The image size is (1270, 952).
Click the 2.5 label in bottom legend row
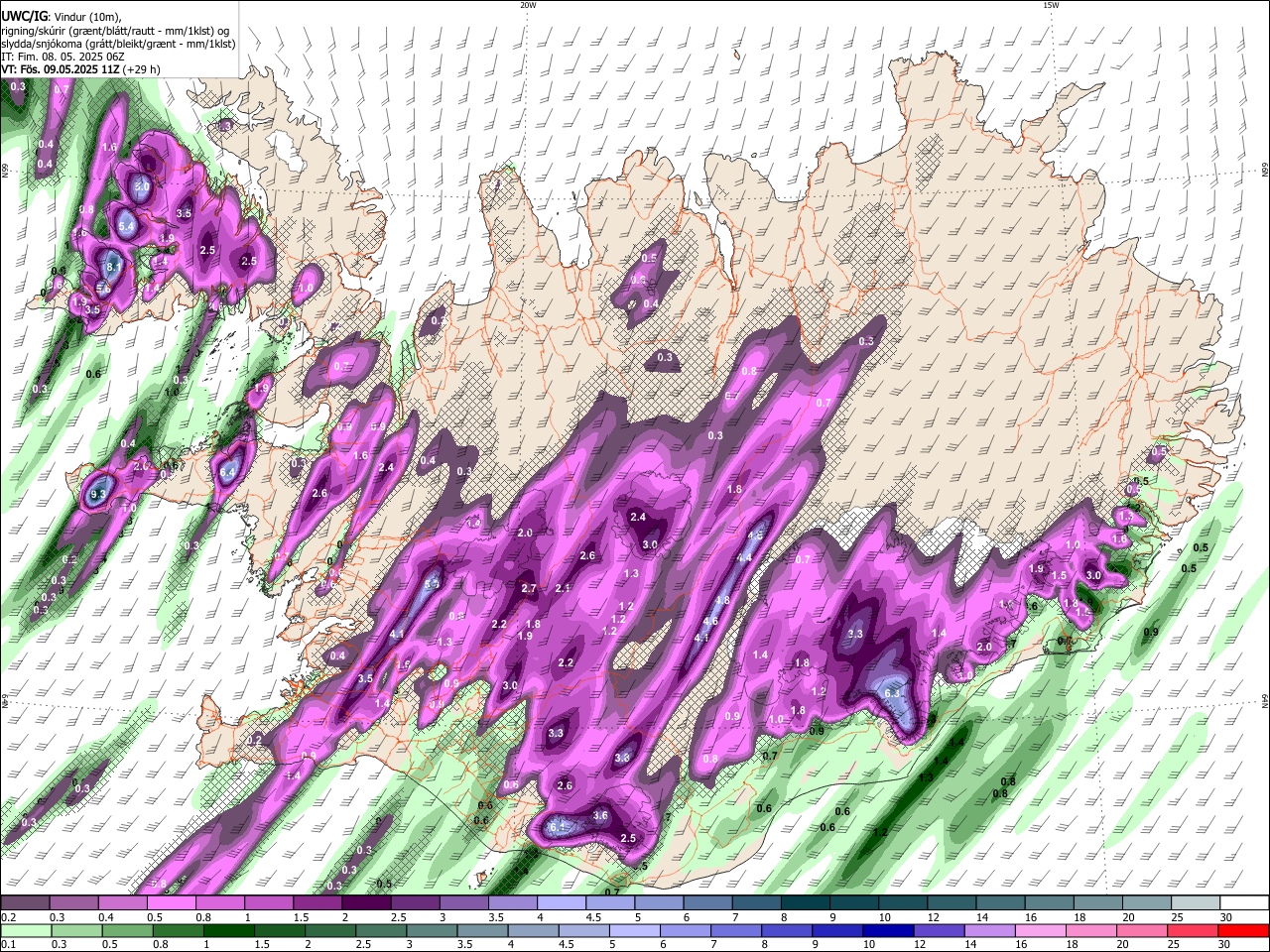click(363, 944)
